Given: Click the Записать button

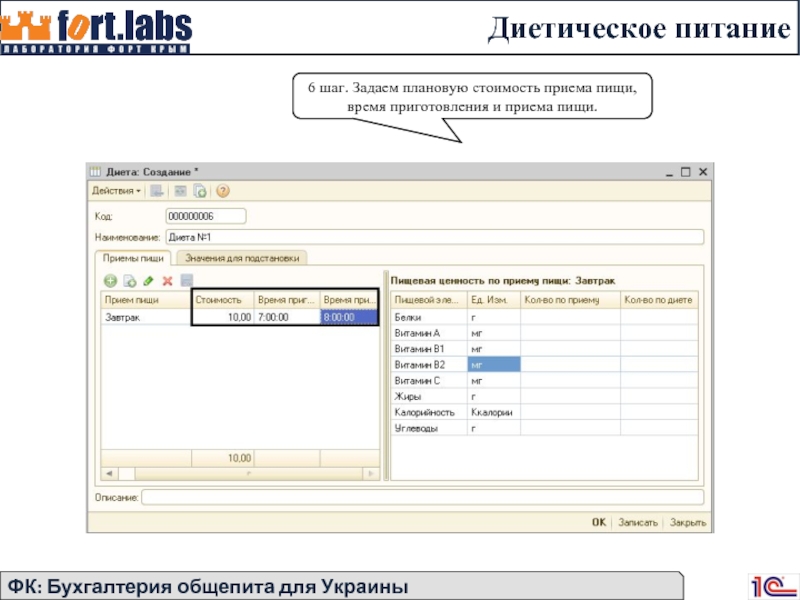Looking at the screenshot, I should tap(638, 522).
